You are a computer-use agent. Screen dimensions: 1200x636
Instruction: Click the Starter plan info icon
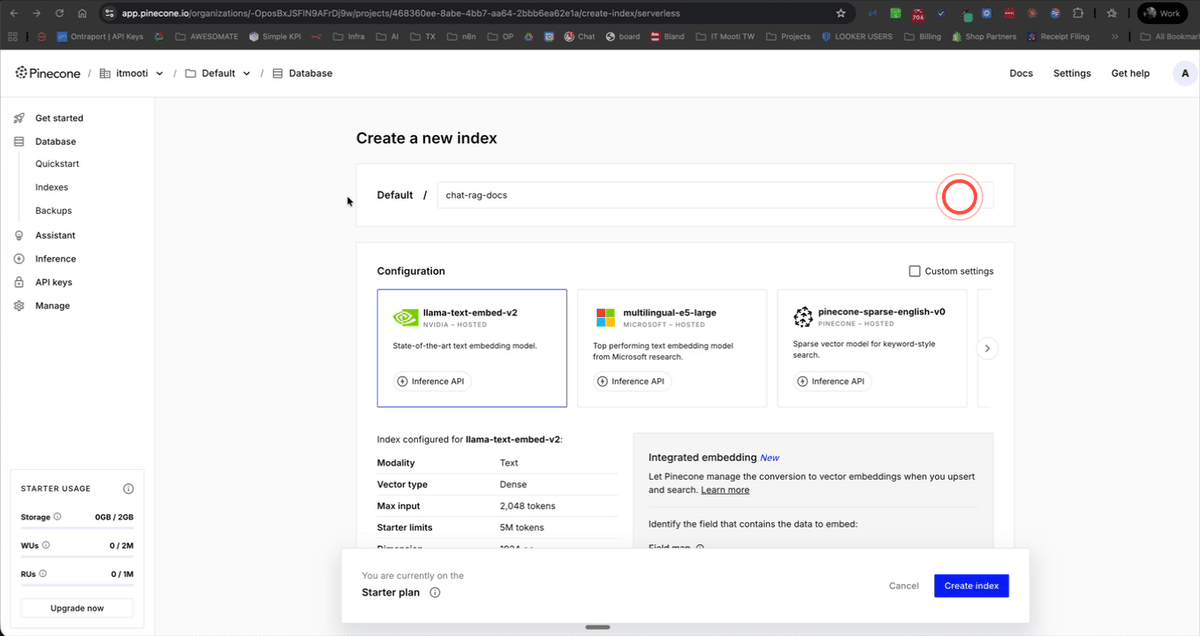tap(434, 592)
